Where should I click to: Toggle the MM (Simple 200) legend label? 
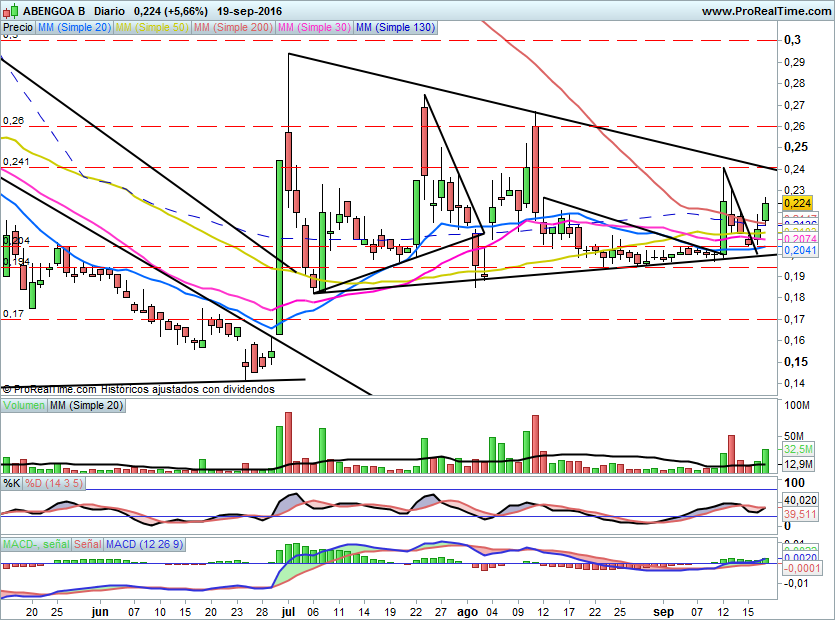tap(232, 28)
